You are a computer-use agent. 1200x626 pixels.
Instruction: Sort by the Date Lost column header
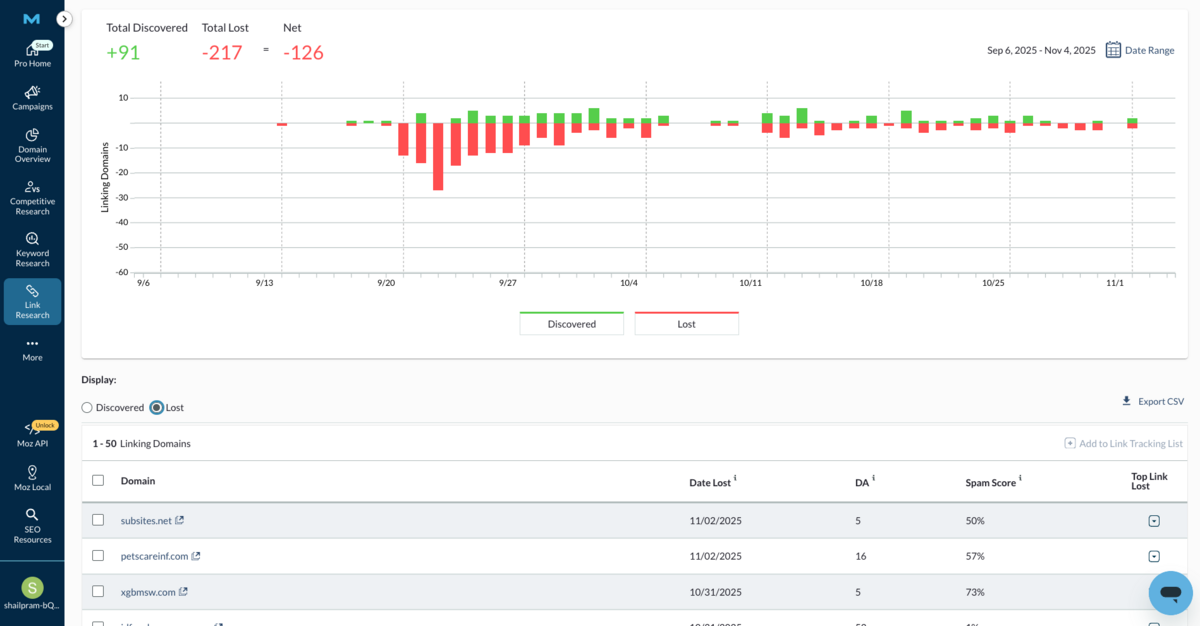point(710,483)
